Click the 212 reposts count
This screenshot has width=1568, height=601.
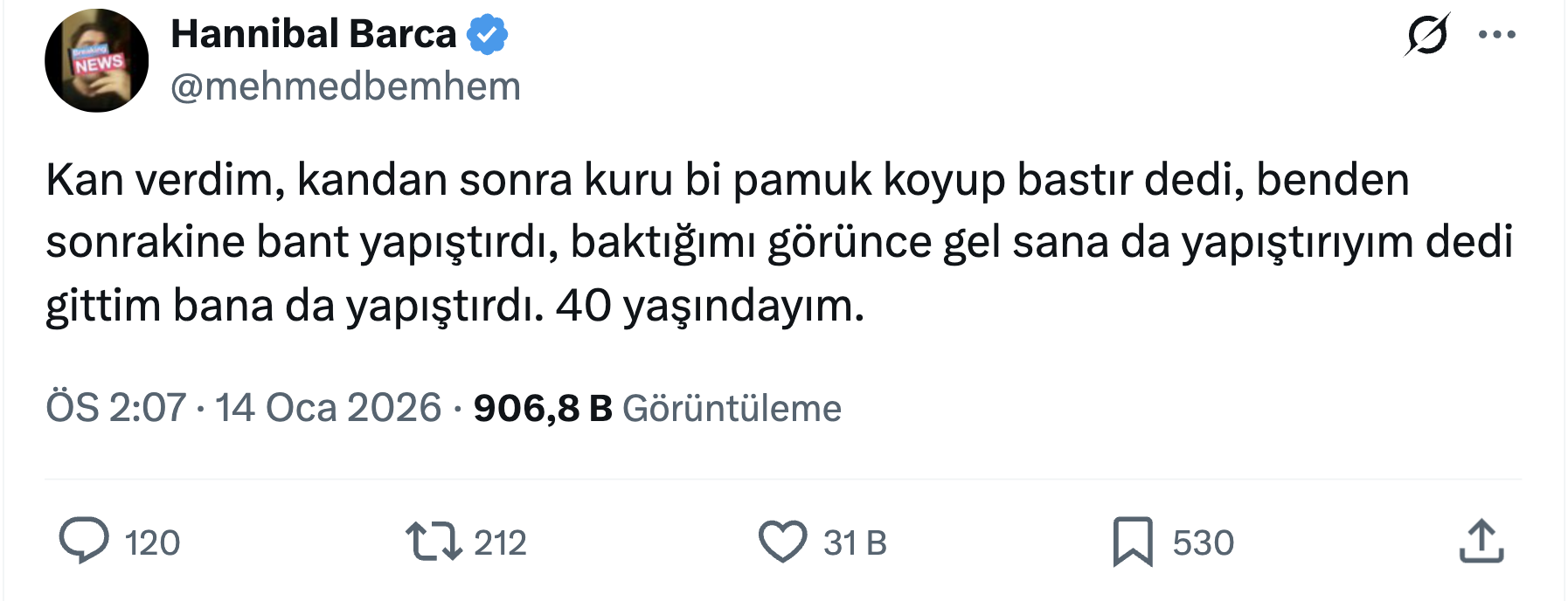(500, 543)
